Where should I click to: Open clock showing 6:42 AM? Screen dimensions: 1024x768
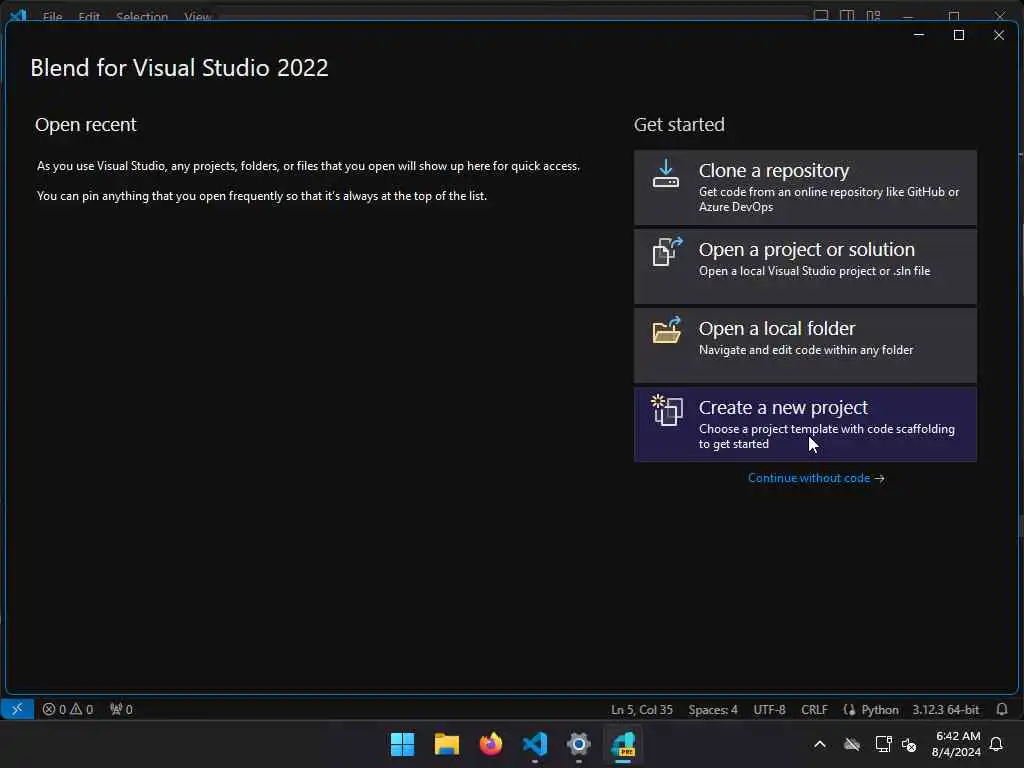[x=956, y=744]
